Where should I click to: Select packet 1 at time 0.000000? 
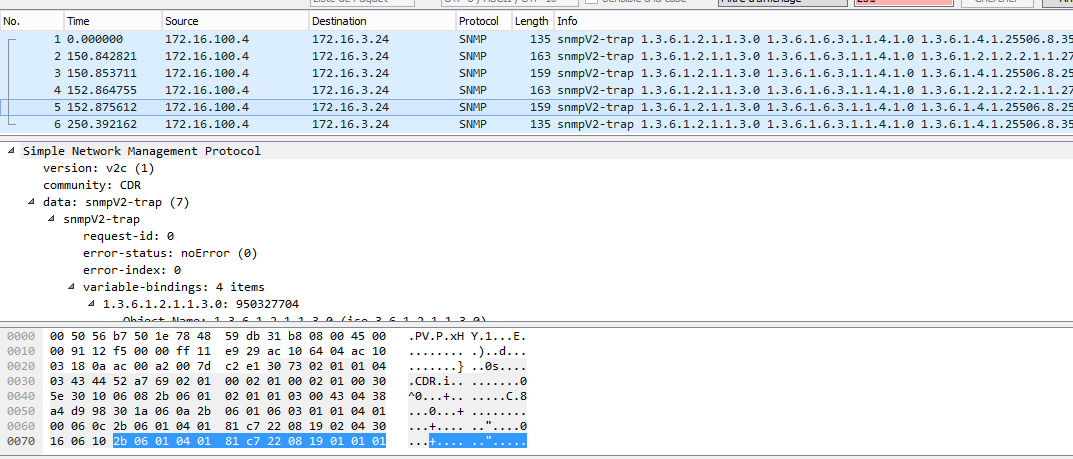(536, 40)
